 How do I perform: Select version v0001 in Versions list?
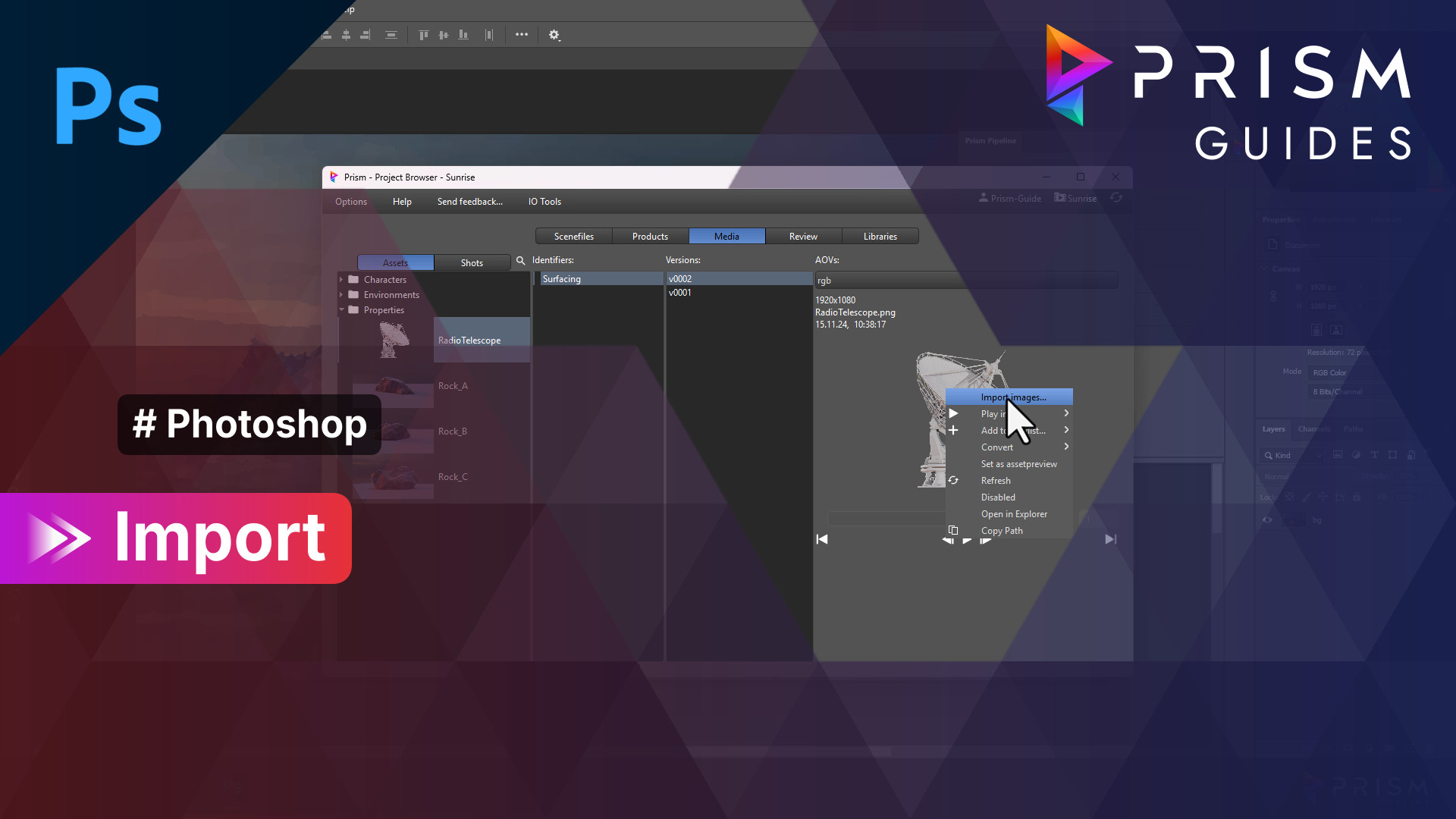[680, 293]
